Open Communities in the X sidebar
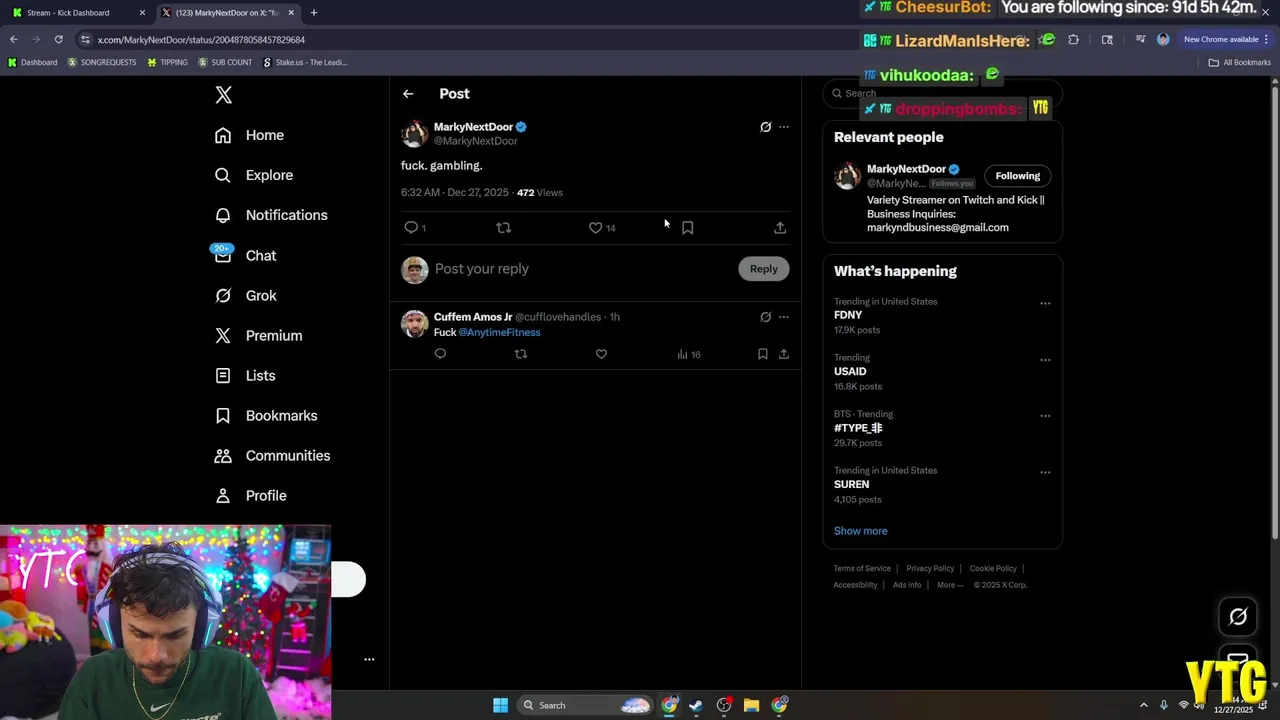Image resolution: width=1280 pixels, height=720 pixels. (x=272, y=455)
